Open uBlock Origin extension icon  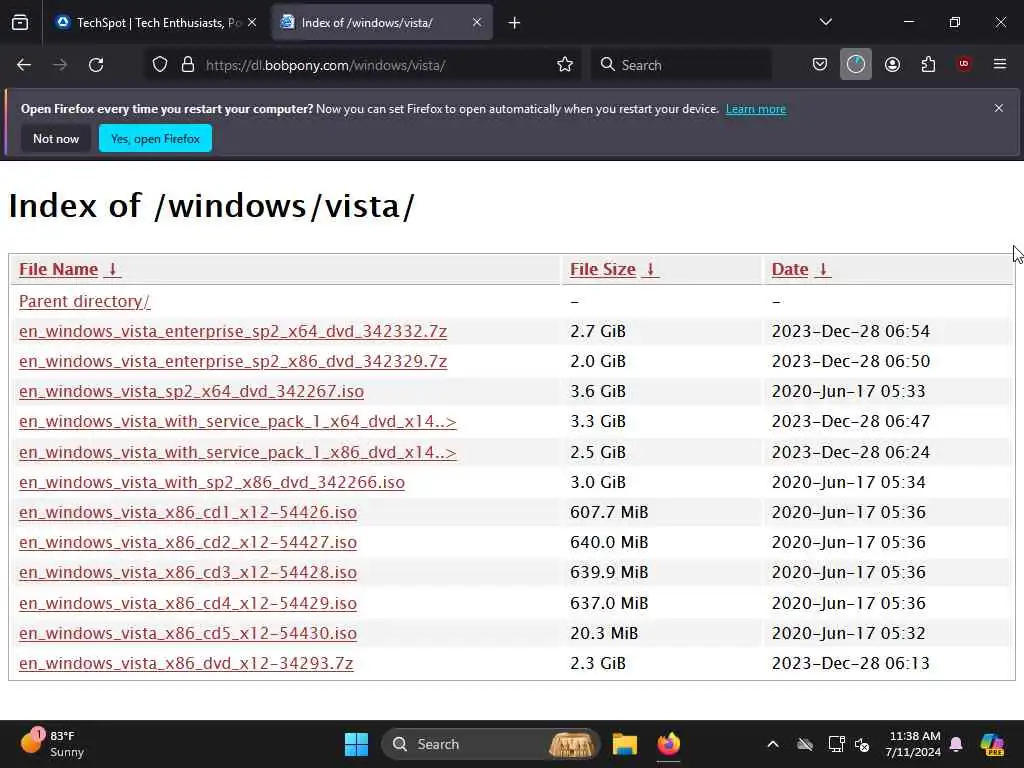click(x=964, y=65)
